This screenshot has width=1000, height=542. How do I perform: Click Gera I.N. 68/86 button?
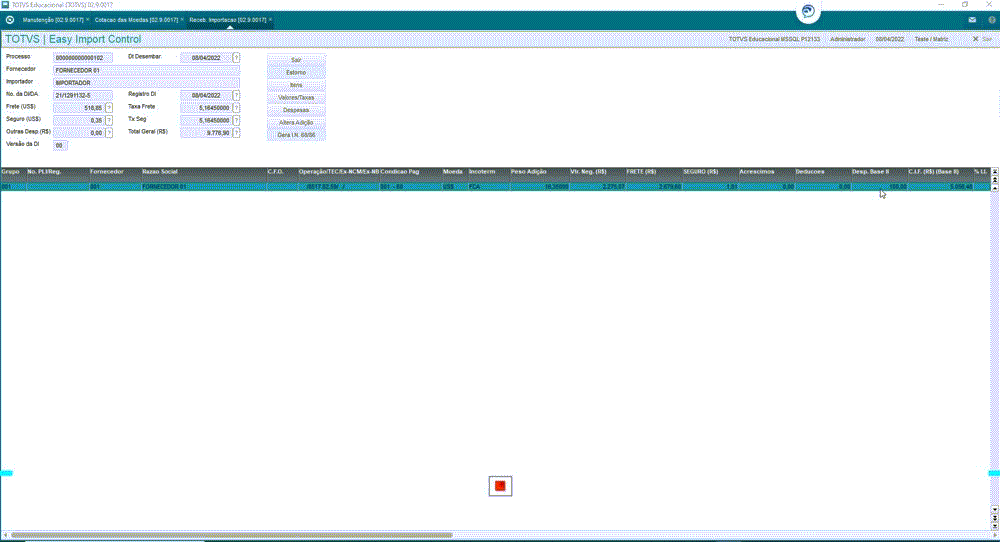coord(296,135)
